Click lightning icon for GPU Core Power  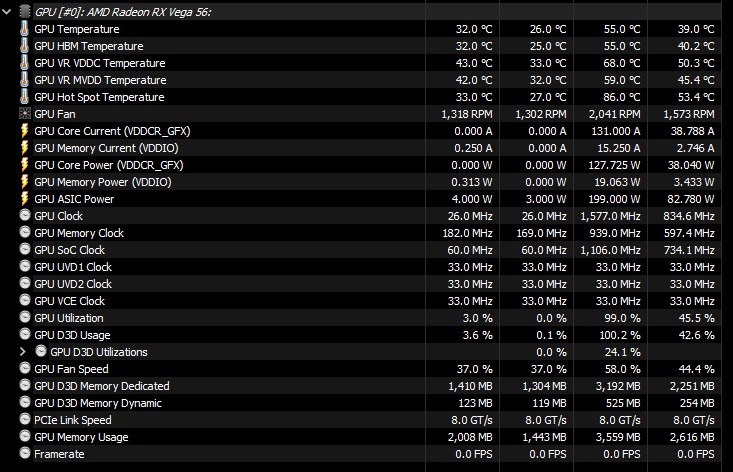click(x=24, y=164)
